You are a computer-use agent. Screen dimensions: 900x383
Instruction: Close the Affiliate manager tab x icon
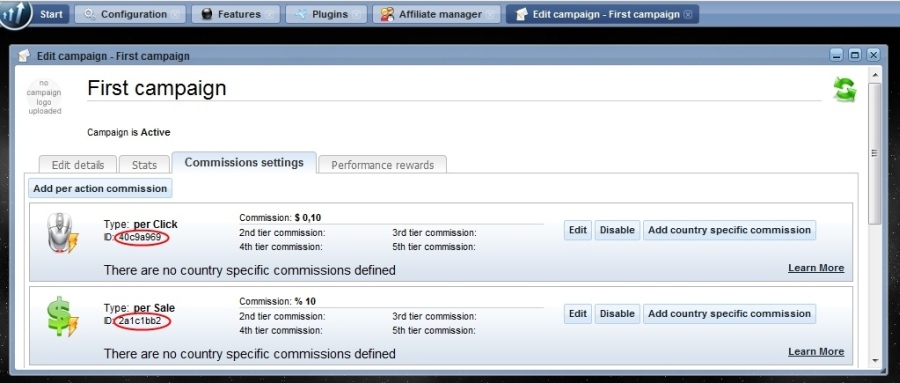[x=490, y=14]
